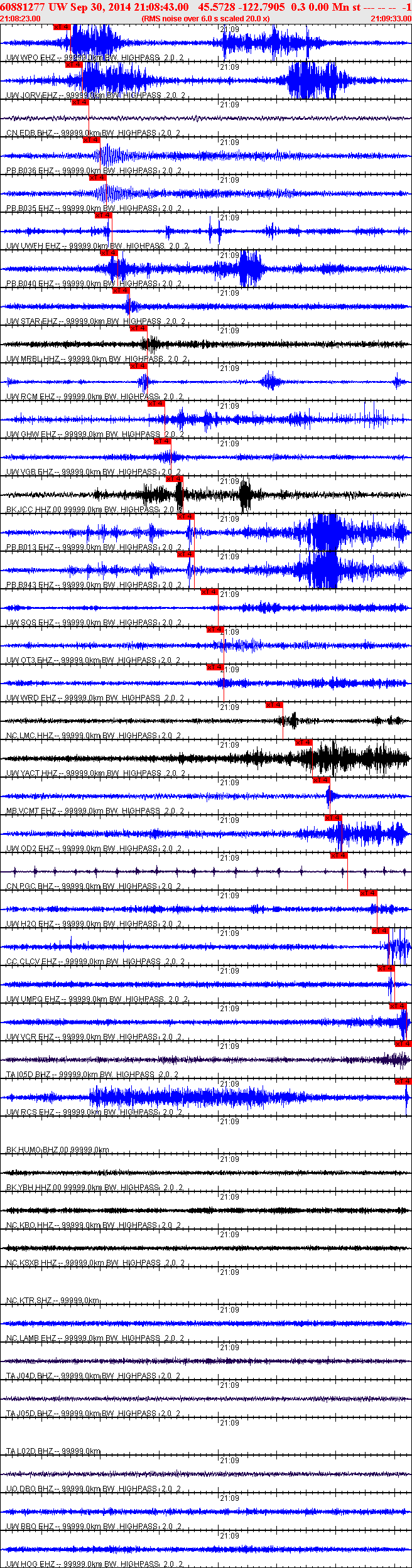Click the NC KBO HHZ station label
The image size is (412, 1568).
coord(95,1225)
